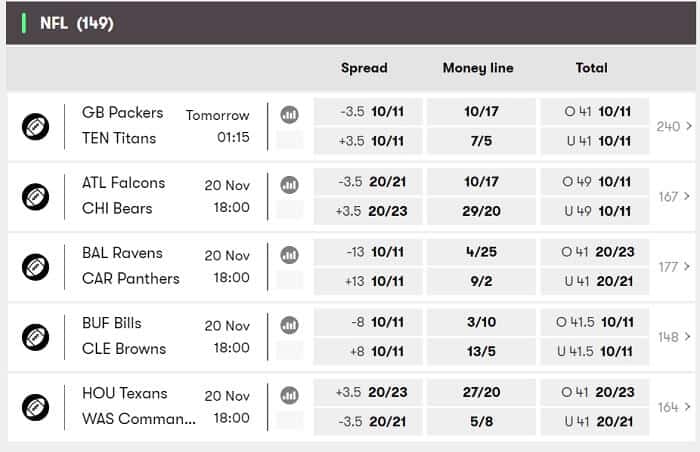This screenshot has height=452, width=700.
Task: Open stats icon for Texans vs Commanders
Action: pos(289,395)
